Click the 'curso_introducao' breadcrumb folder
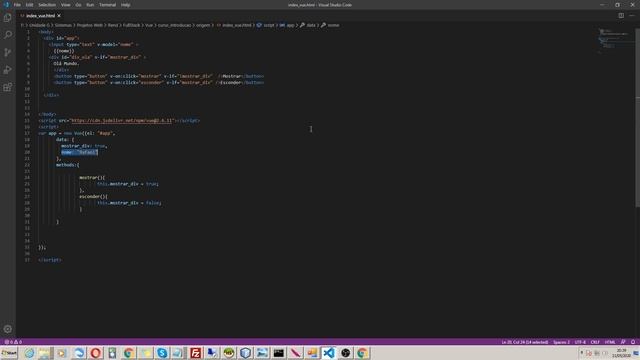The image size is (640, 360). pyautogui.click(x=174, y=25)
